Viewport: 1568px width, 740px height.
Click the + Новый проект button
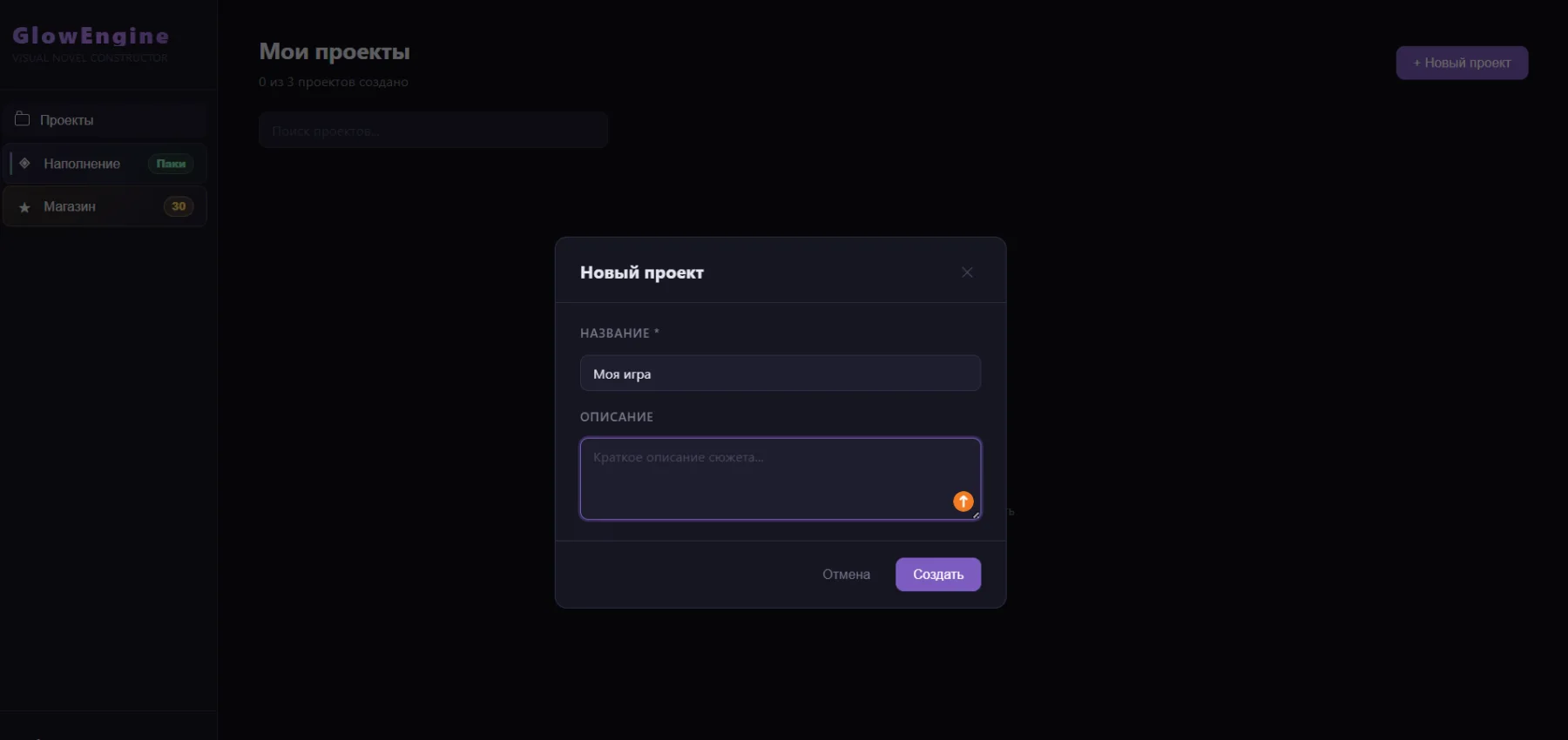[x=1462, y=63]
